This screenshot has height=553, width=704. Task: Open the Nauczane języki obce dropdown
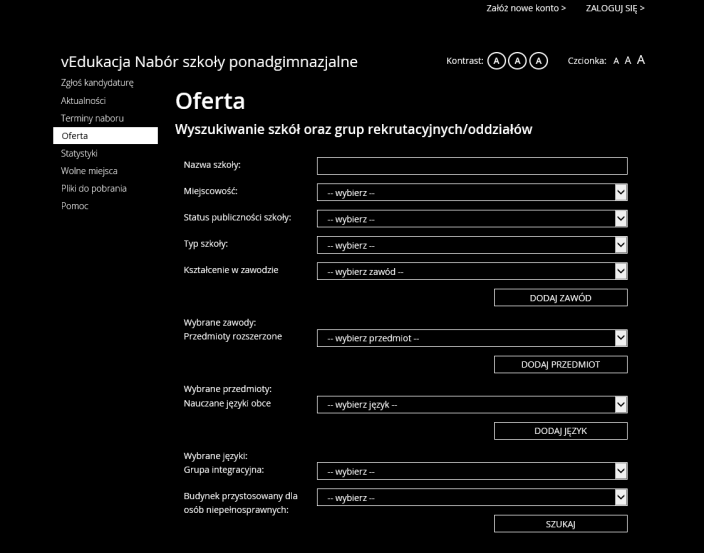[x=472, y=404]
